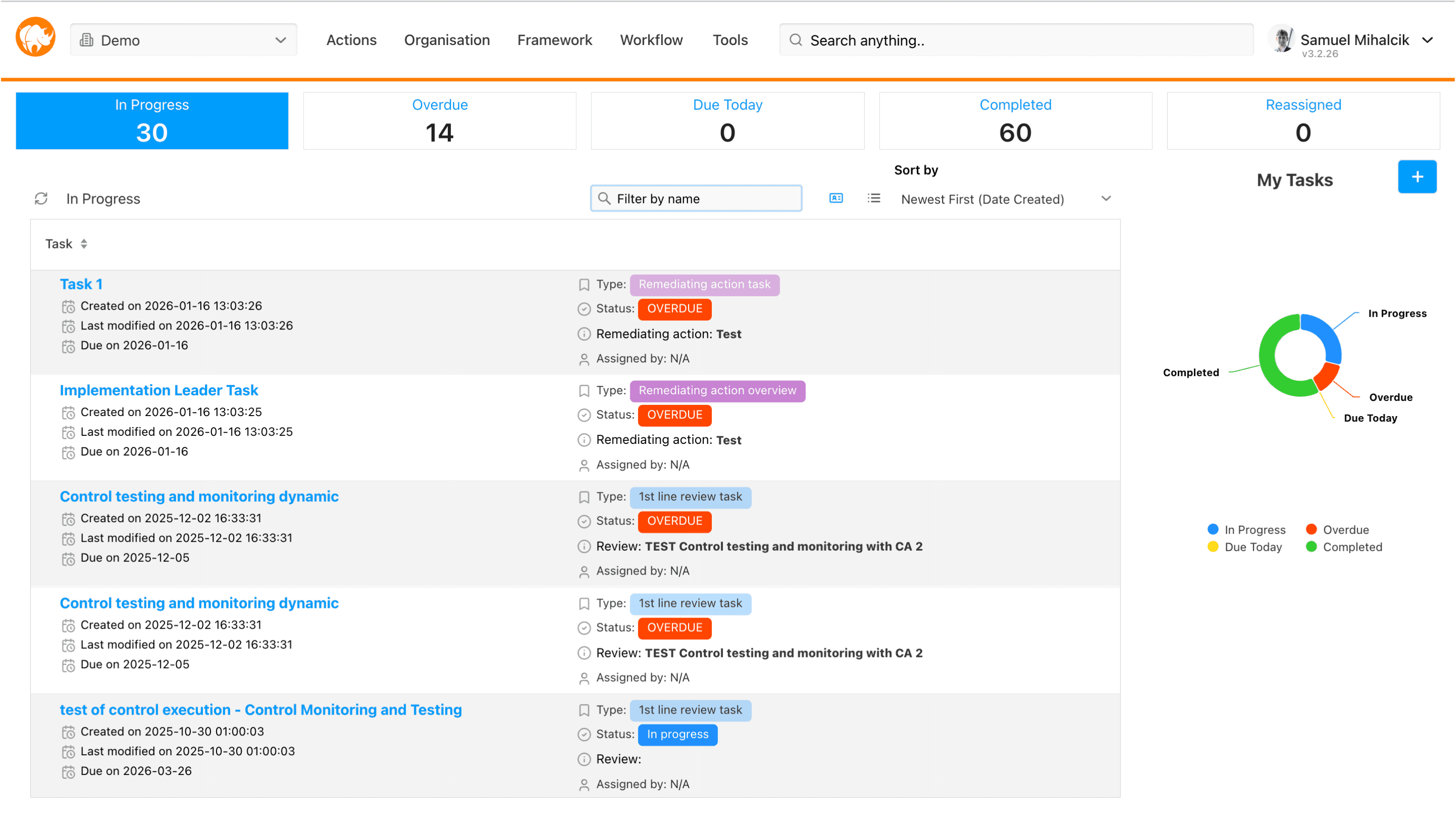Open the Task 1 link
1456x822 pixels.
(81, 284)
